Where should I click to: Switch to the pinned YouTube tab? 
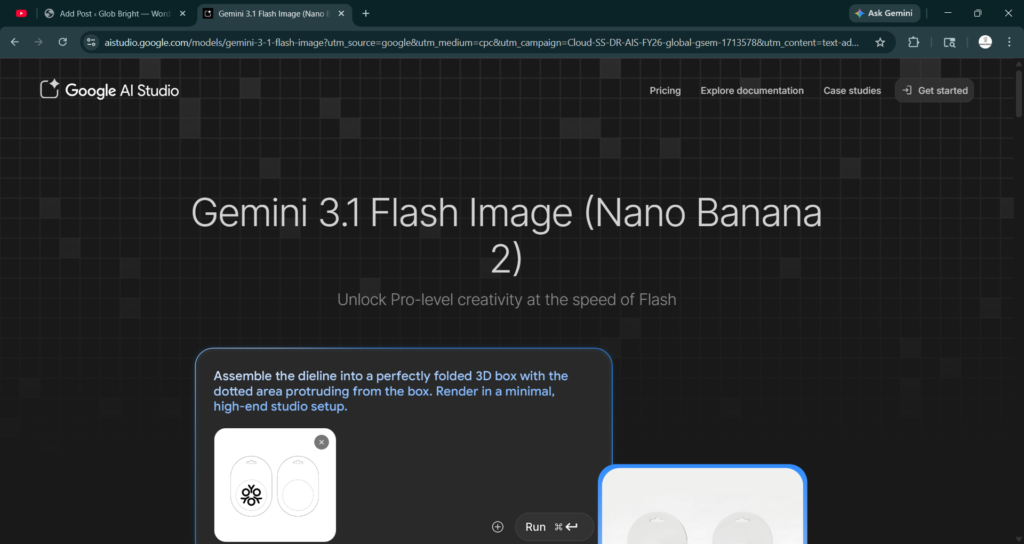(21, 13)
